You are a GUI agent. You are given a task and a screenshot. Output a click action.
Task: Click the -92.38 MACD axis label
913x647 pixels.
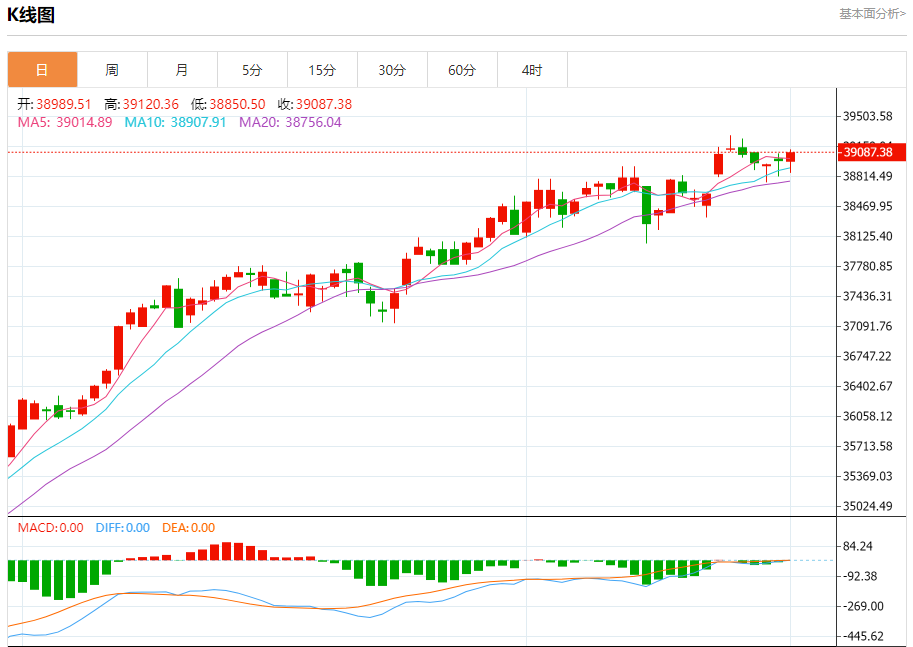(860, 577)
